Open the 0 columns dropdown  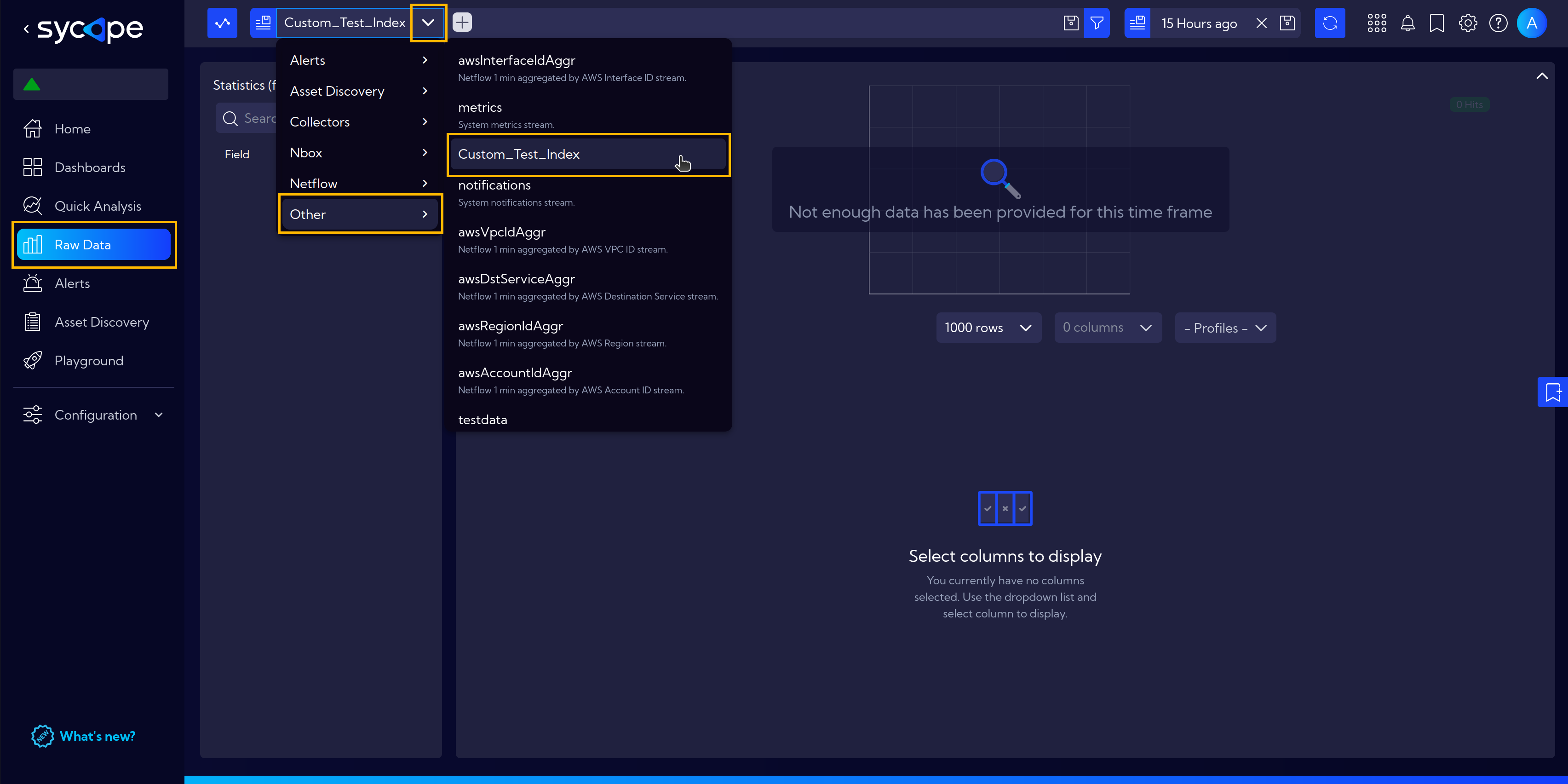pos(1108,328)
